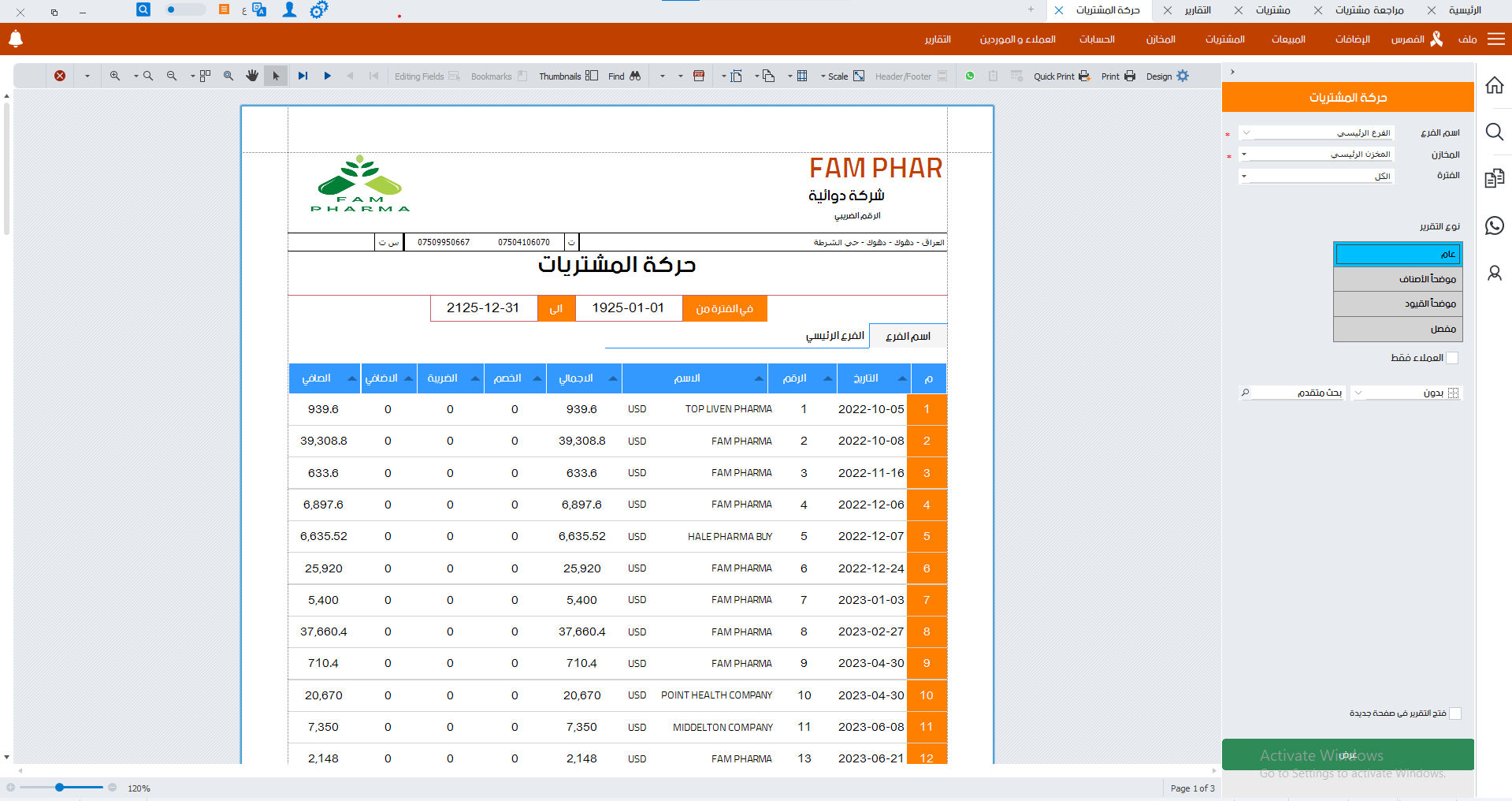Screen dimensions: 1512x801
Task: Check the 'العملاء فقط' checkbox
Action: [1452, 358]
